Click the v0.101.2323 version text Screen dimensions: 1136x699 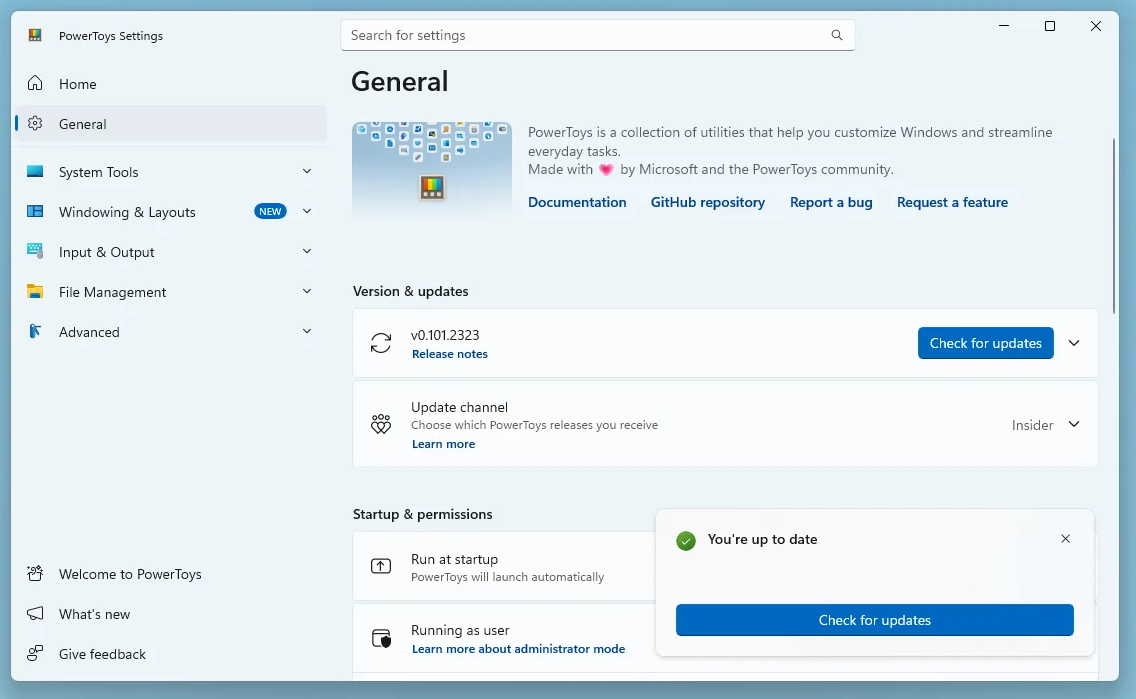point(445,335)
